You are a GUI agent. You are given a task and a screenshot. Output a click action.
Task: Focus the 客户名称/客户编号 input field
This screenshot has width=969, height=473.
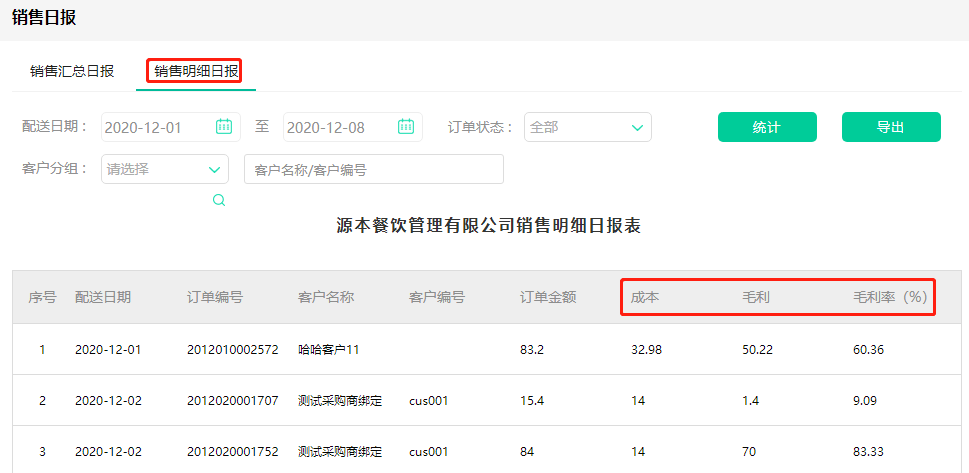coord(373,169)
